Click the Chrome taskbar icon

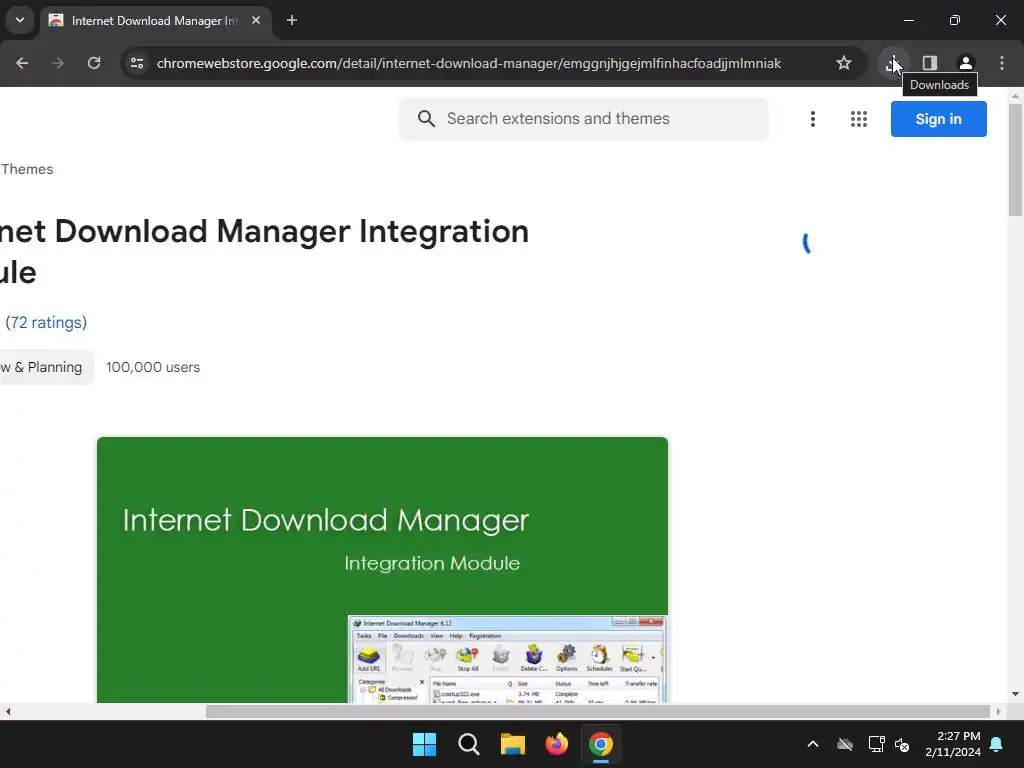(x=601, y=744)
